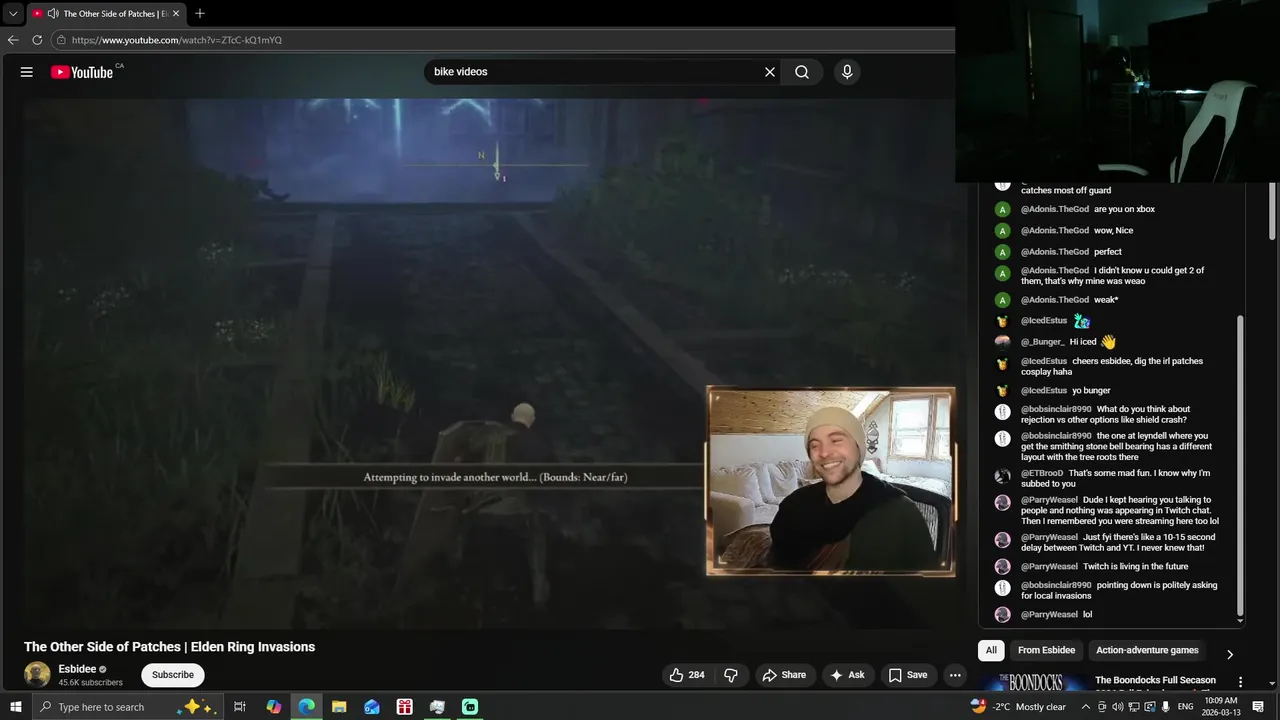Dislike the video with thumbs down

(731, 675)
